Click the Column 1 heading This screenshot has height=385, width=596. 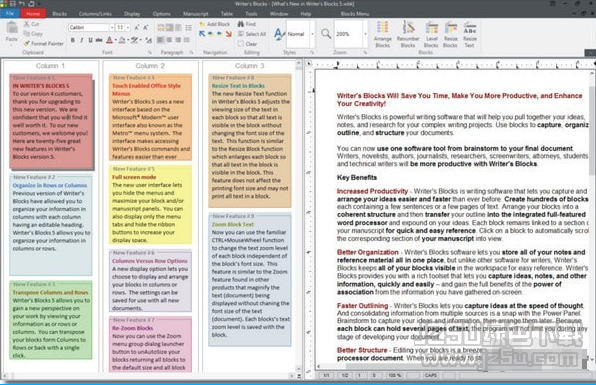(50, 66)
